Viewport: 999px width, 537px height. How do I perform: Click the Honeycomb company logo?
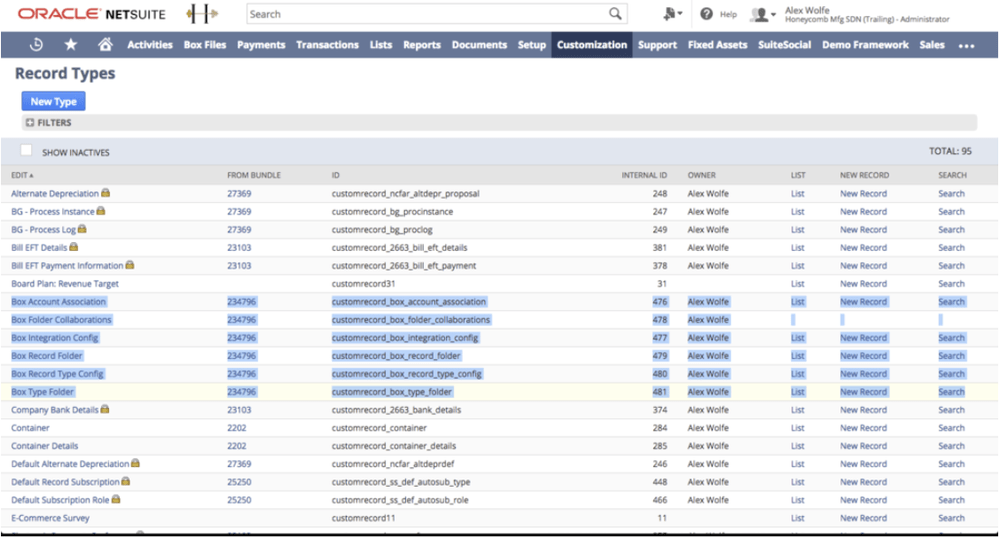pos(202,13)
